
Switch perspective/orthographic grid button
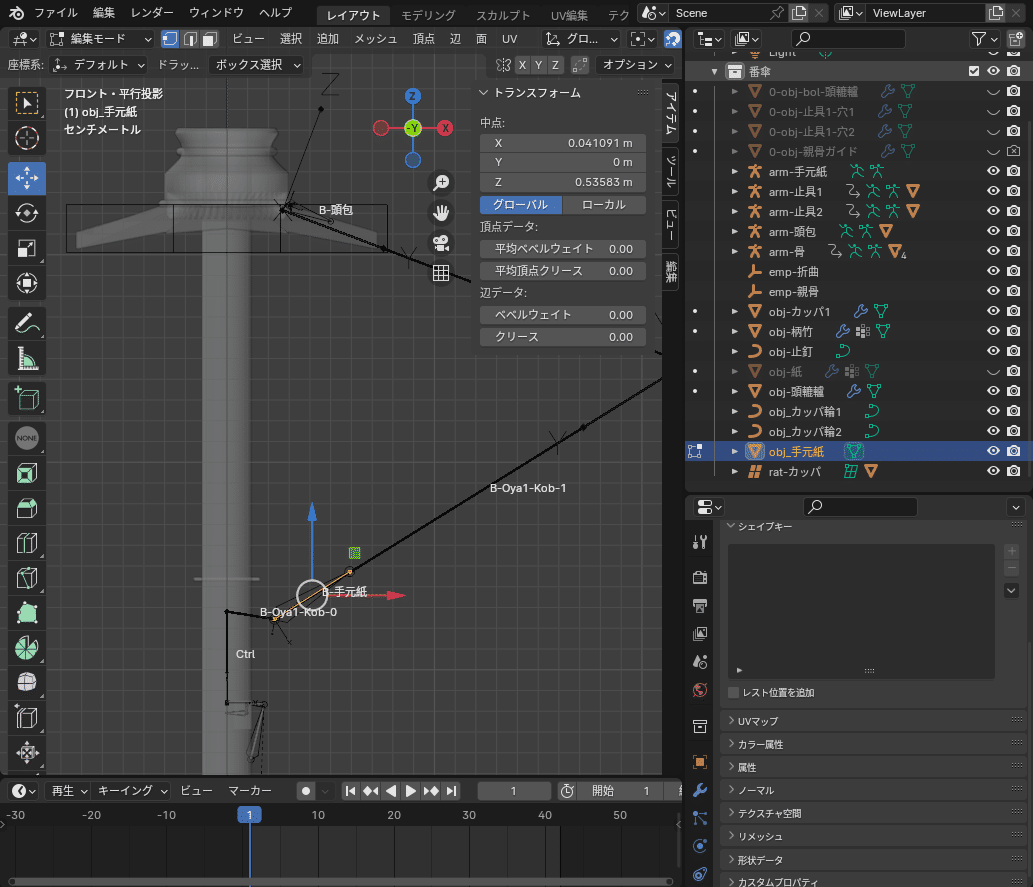coord(441,273)
